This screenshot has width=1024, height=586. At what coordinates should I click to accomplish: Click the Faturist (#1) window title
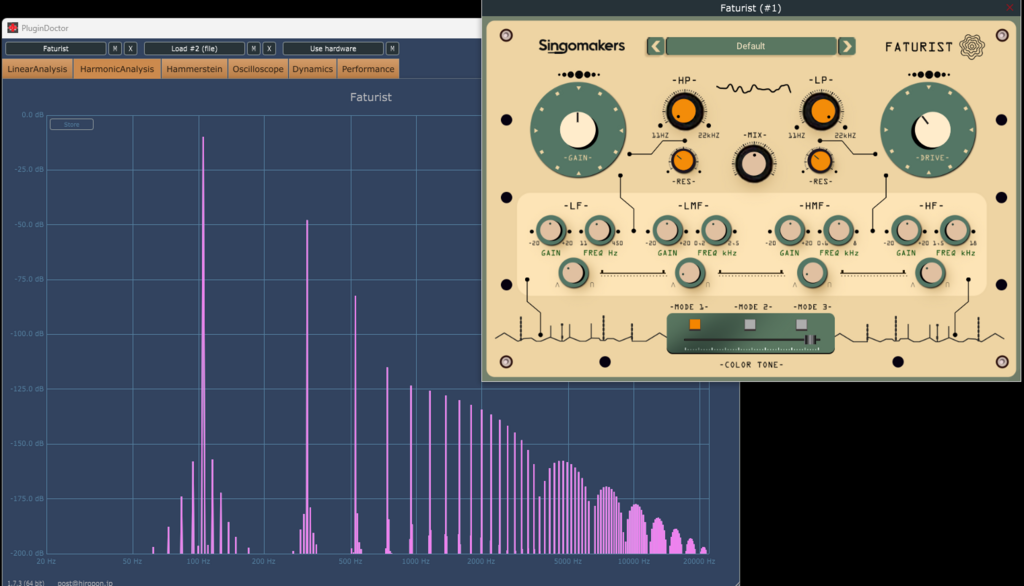[750, 8]
